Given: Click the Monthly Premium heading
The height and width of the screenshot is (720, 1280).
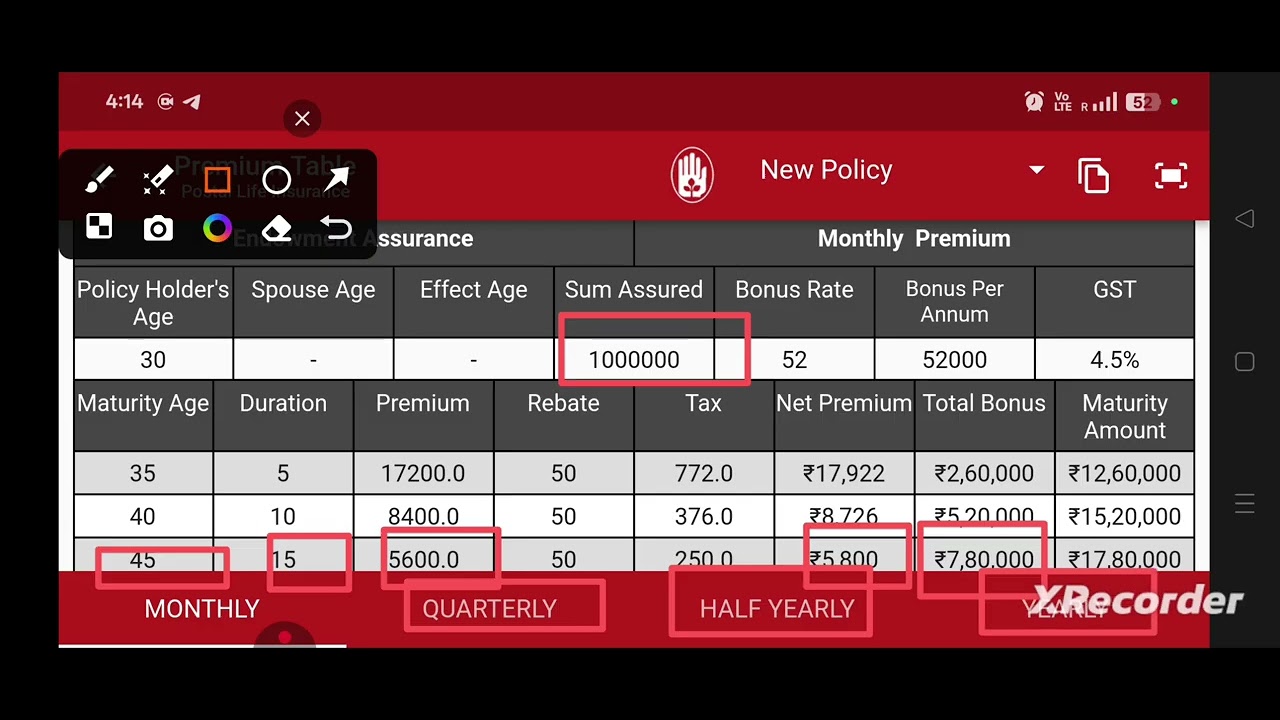Looking at the screenshot, I should click(x=914, y=239).
